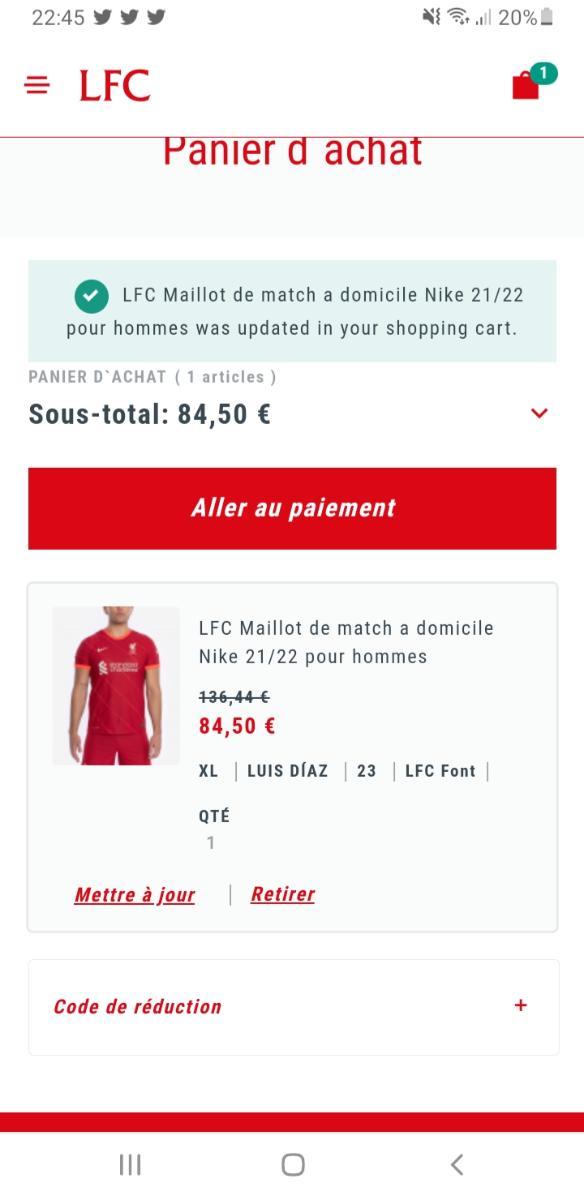This screenshot has width=584, height=1200.
Task: Tap Android home button
Action: click(293, 1164)
